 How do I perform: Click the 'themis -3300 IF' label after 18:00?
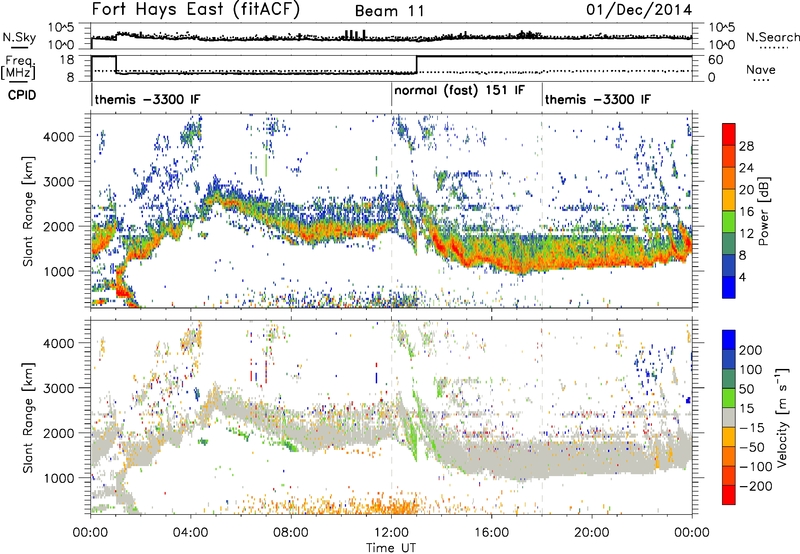[x=598, y=99]
